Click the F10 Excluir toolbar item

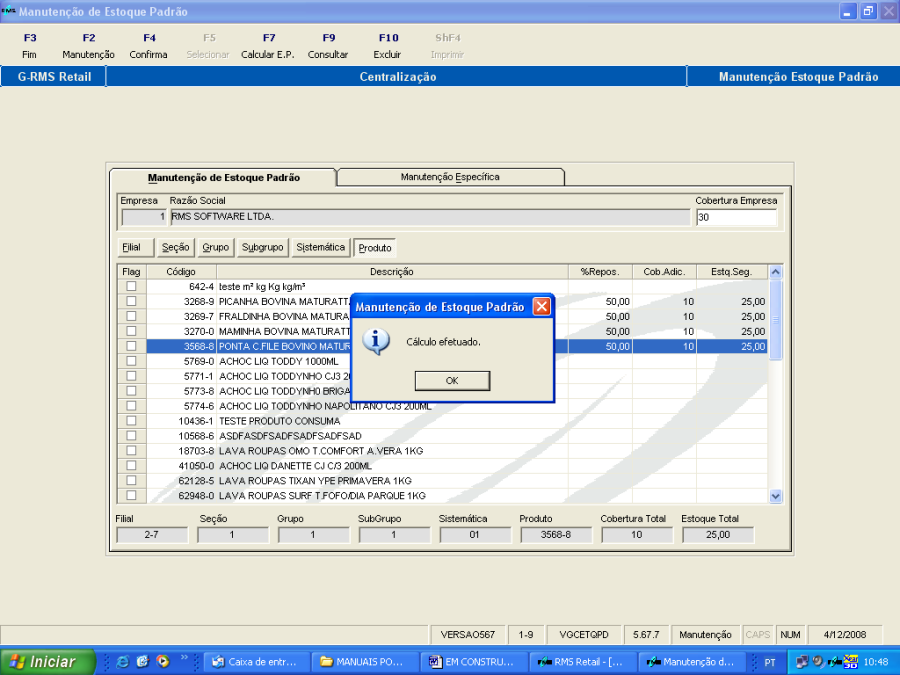pyautogui.click(x=388, y=46)
